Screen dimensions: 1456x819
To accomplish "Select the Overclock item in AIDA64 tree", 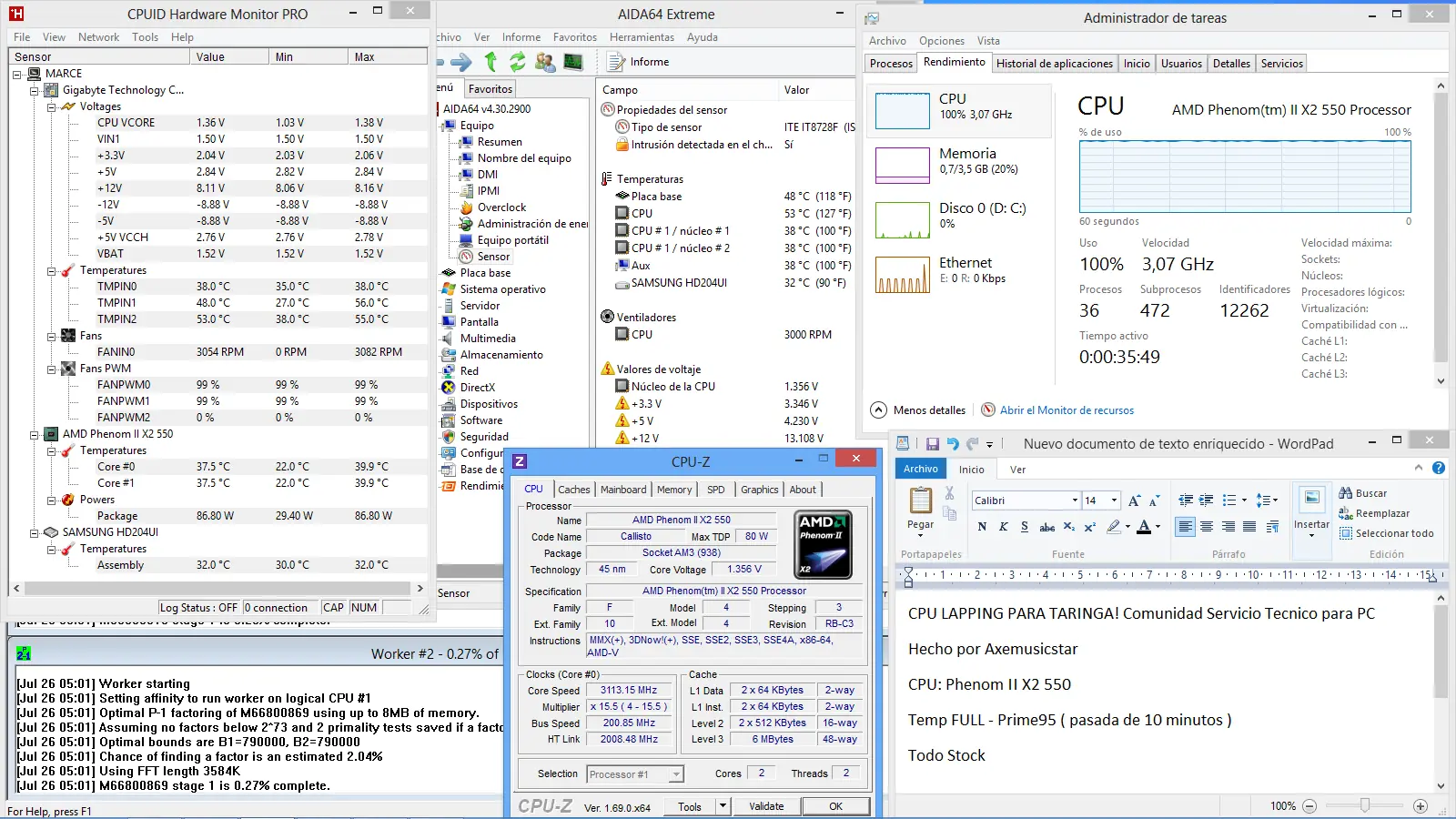I will (x=492, y=207).
